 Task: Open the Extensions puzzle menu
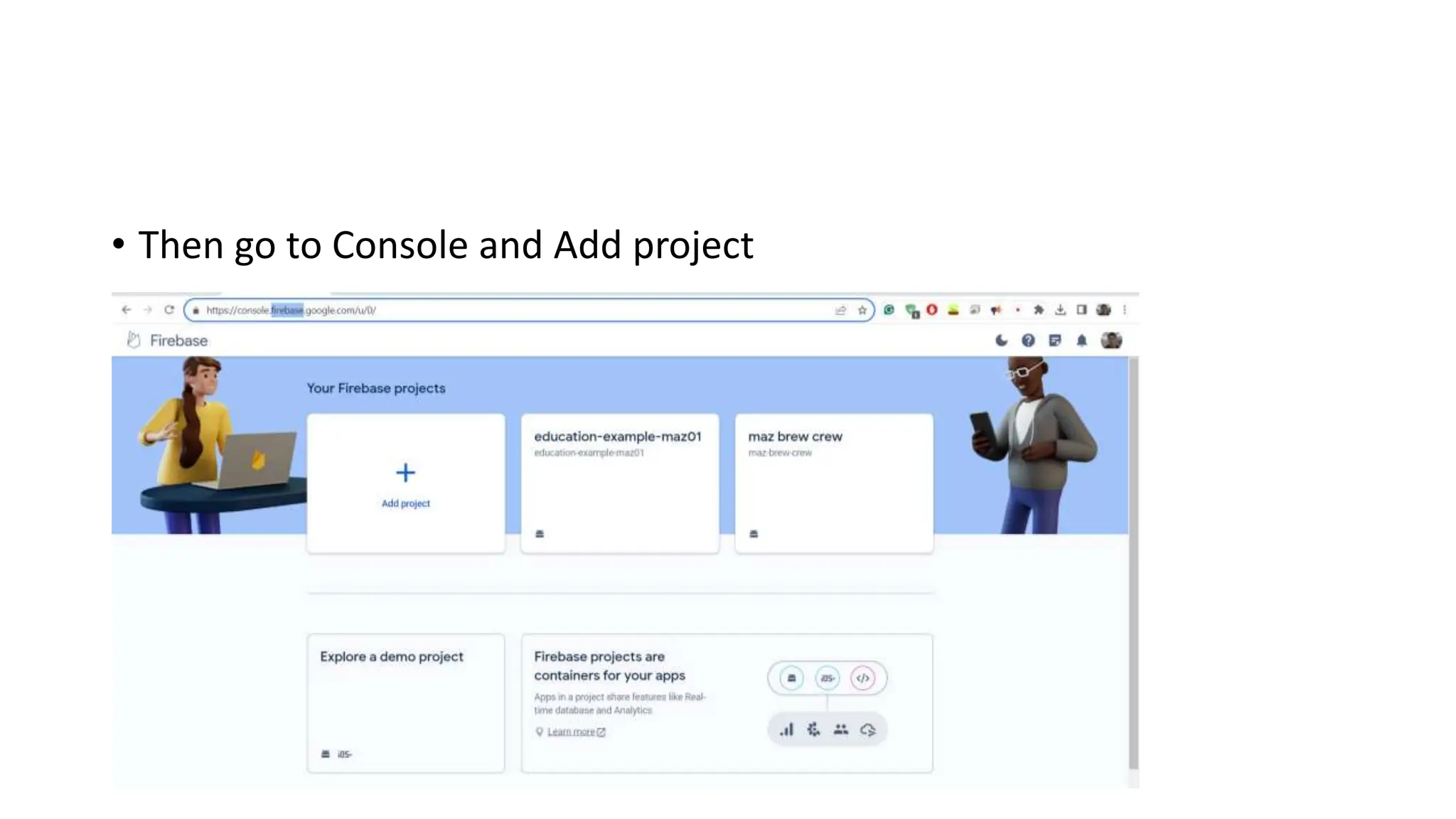(x=1039, y=310)
